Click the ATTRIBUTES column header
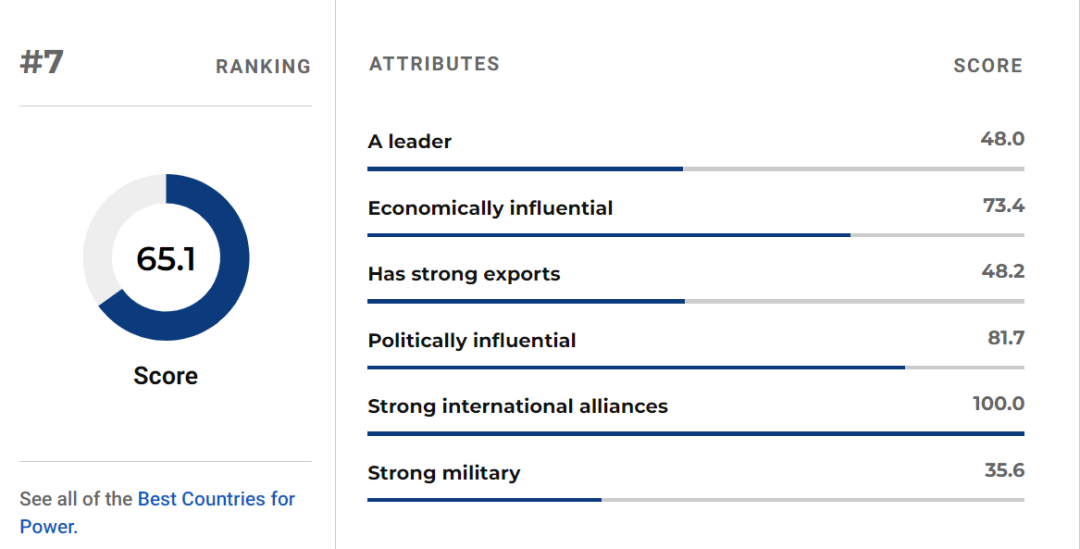 pos(434,64)
